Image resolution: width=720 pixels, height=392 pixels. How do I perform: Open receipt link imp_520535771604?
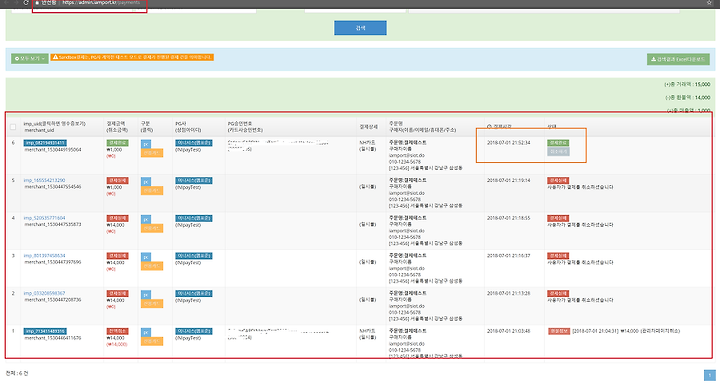[x=44, y=218]
